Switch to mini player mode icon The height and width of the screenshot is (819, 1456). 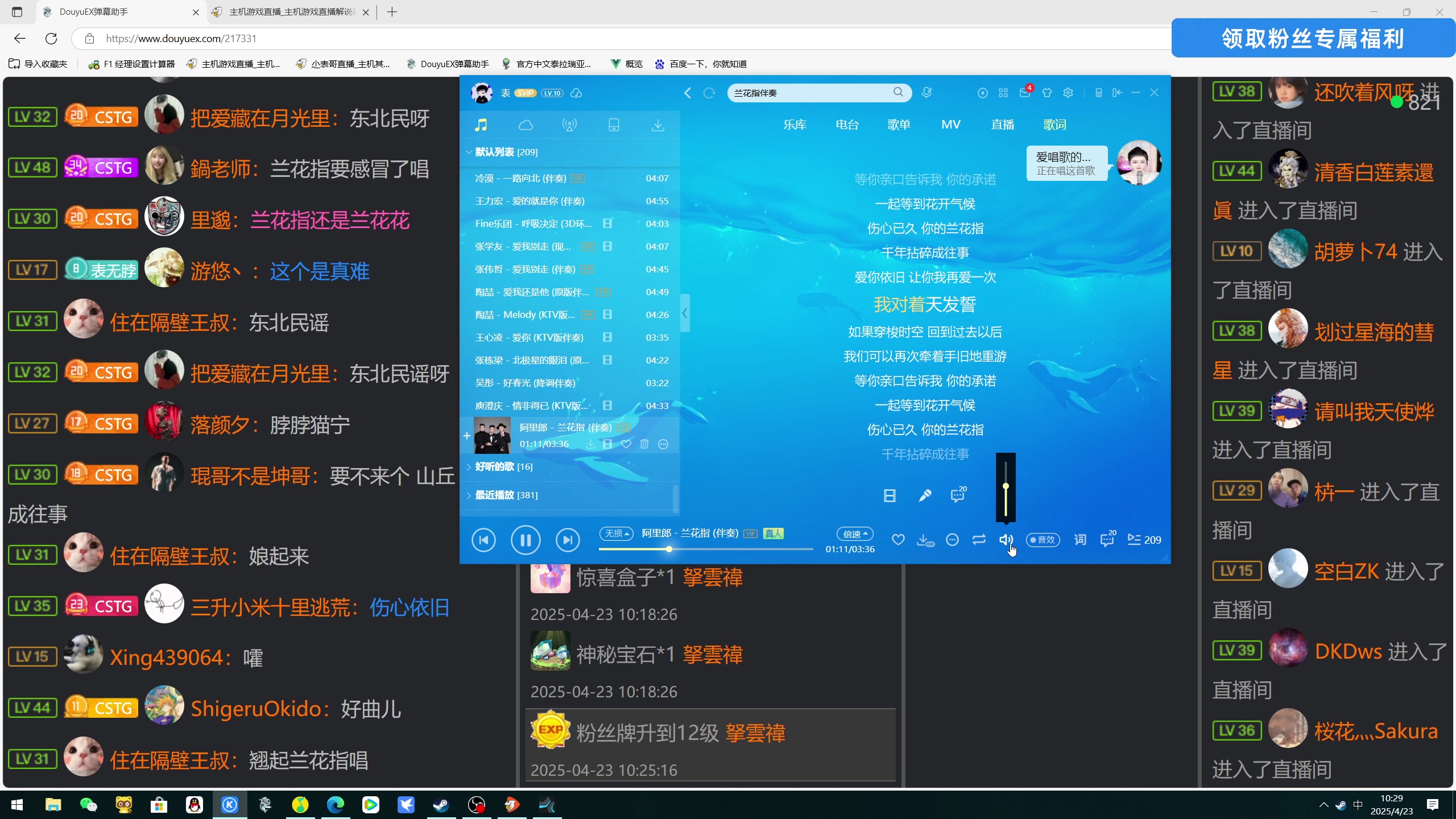coord(1118,92)
